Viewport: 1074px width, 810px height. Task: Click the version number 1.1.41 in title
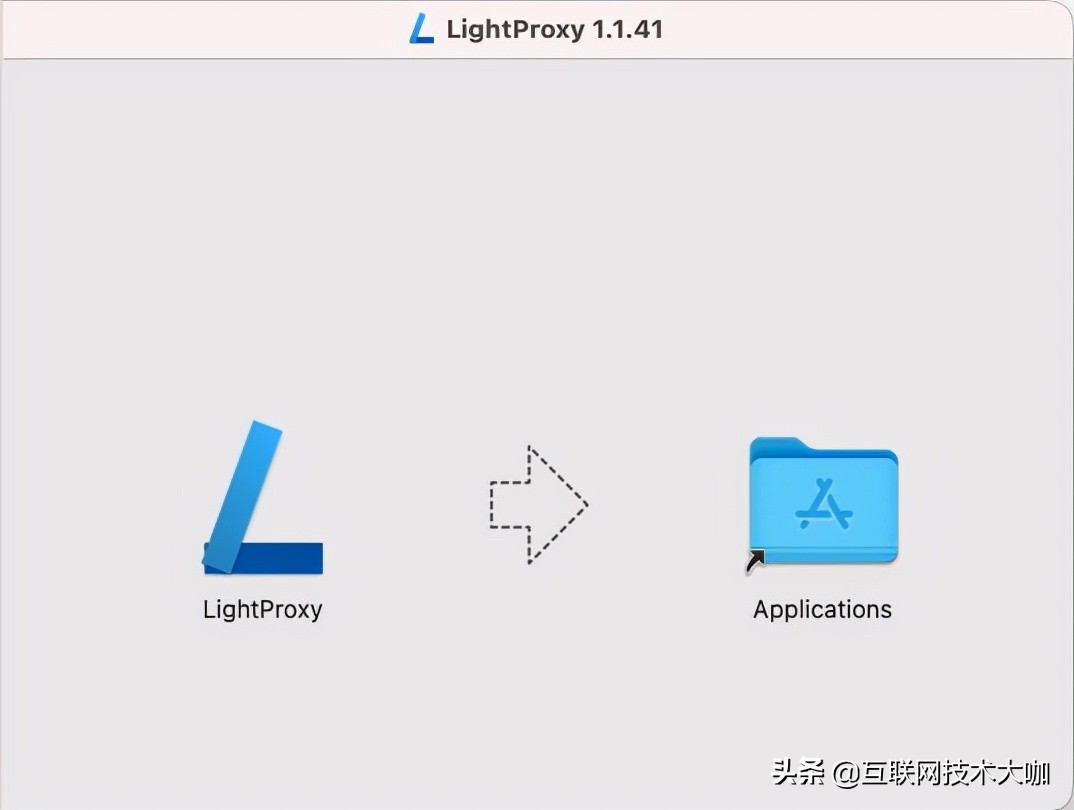point(627,29)
